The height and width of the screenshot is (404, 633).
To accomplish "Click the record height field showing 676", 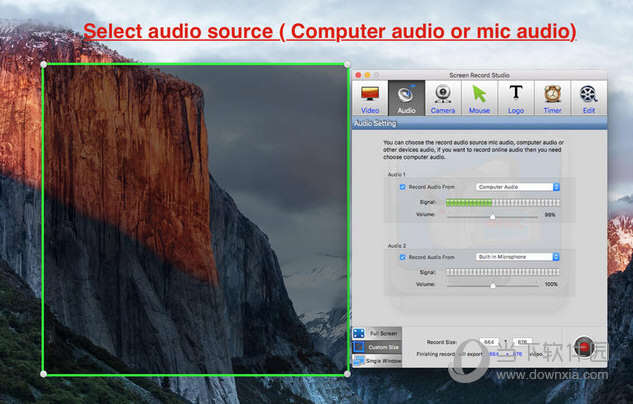I will (522, 342).
